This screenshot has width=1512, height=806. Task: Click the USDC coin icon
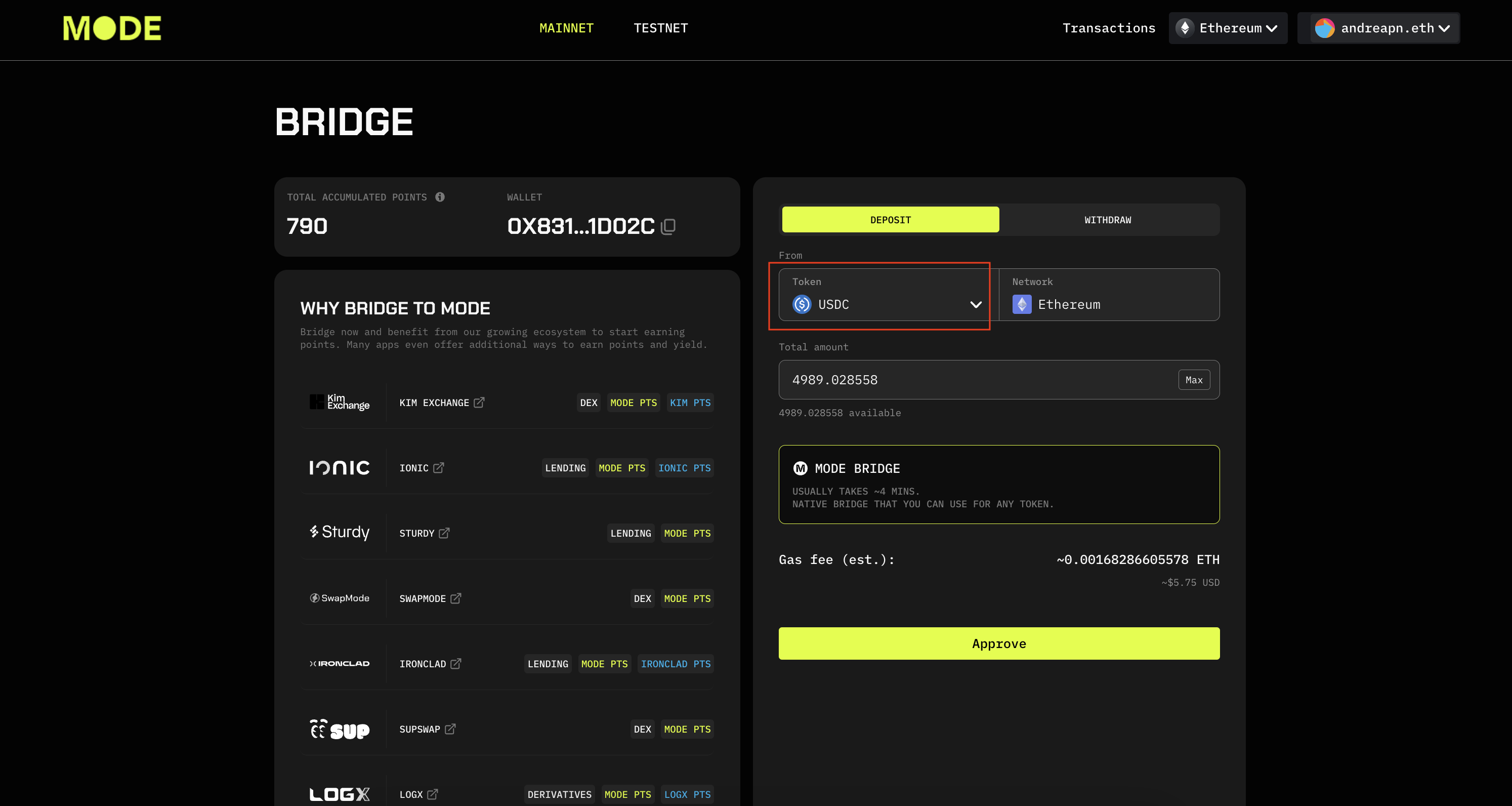pos(802,304)
